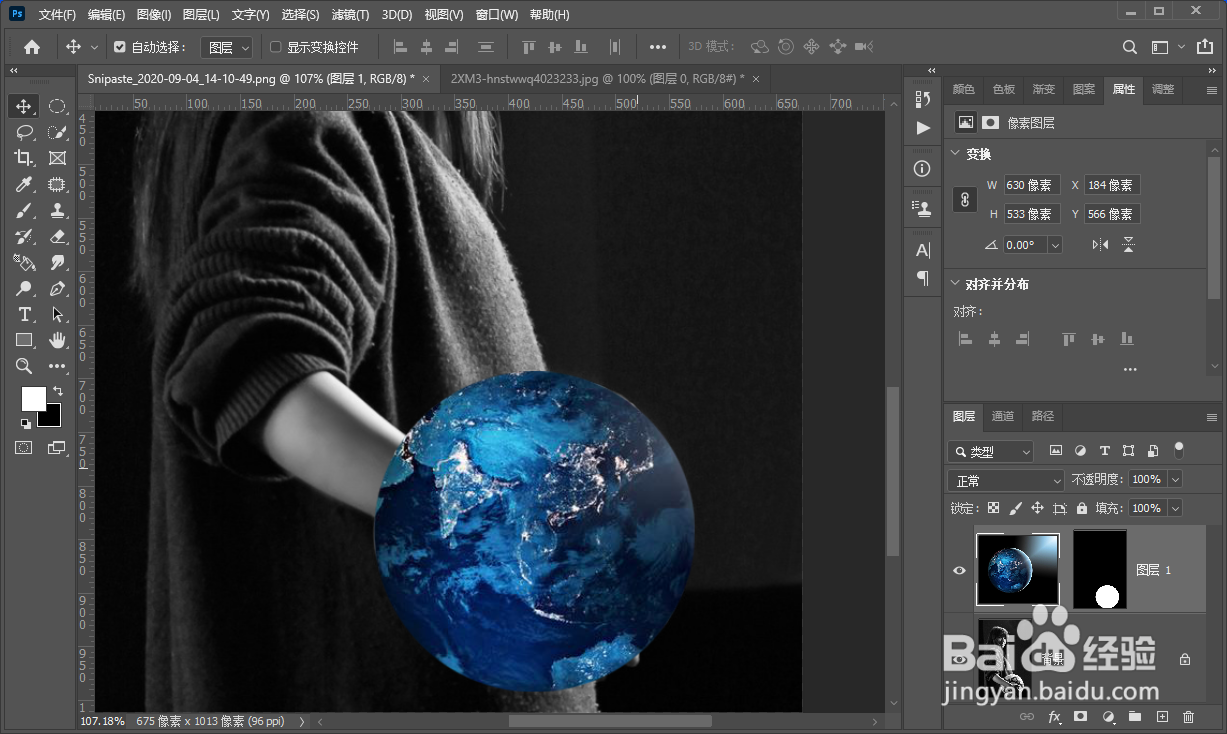Select the layer mask thumbnail of 图层 1
1227x734 pixels.
(x=1100, y=569)
